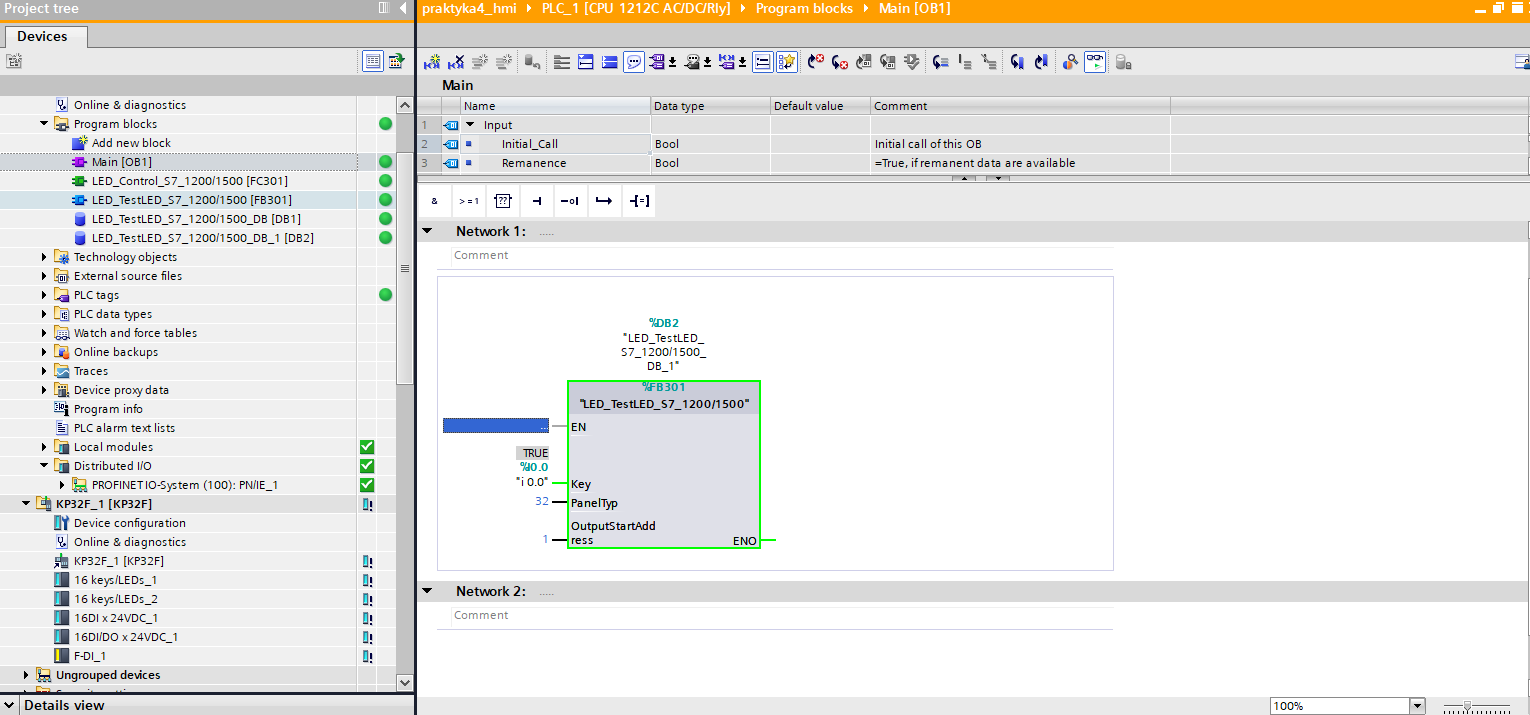This screenshot has width=1530, height=715.
Task: Open Device configuration under KP32F_1
Action: pos(129,523)
